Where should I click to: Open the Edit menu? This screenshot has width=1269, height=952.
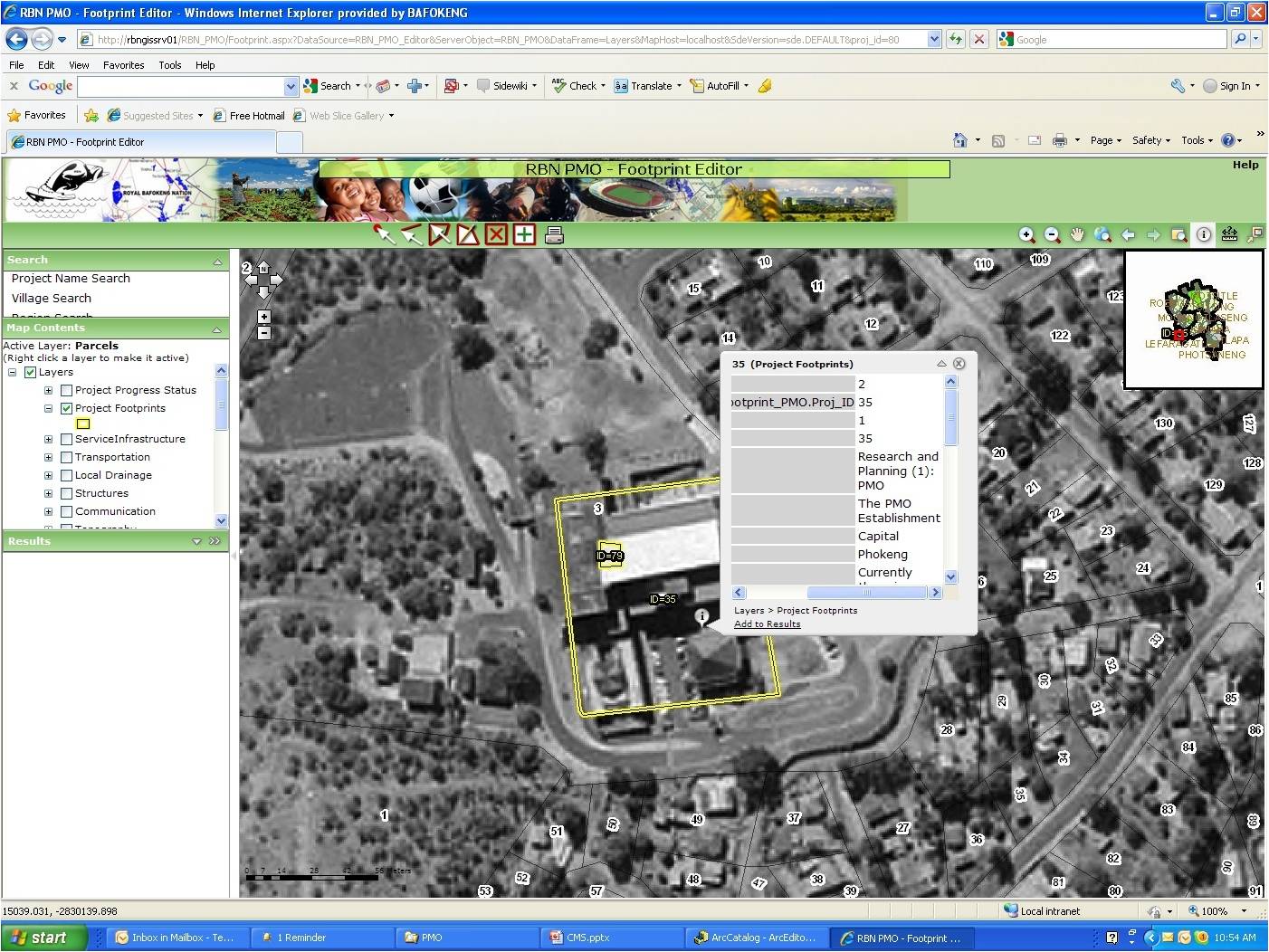pos(46,65)
